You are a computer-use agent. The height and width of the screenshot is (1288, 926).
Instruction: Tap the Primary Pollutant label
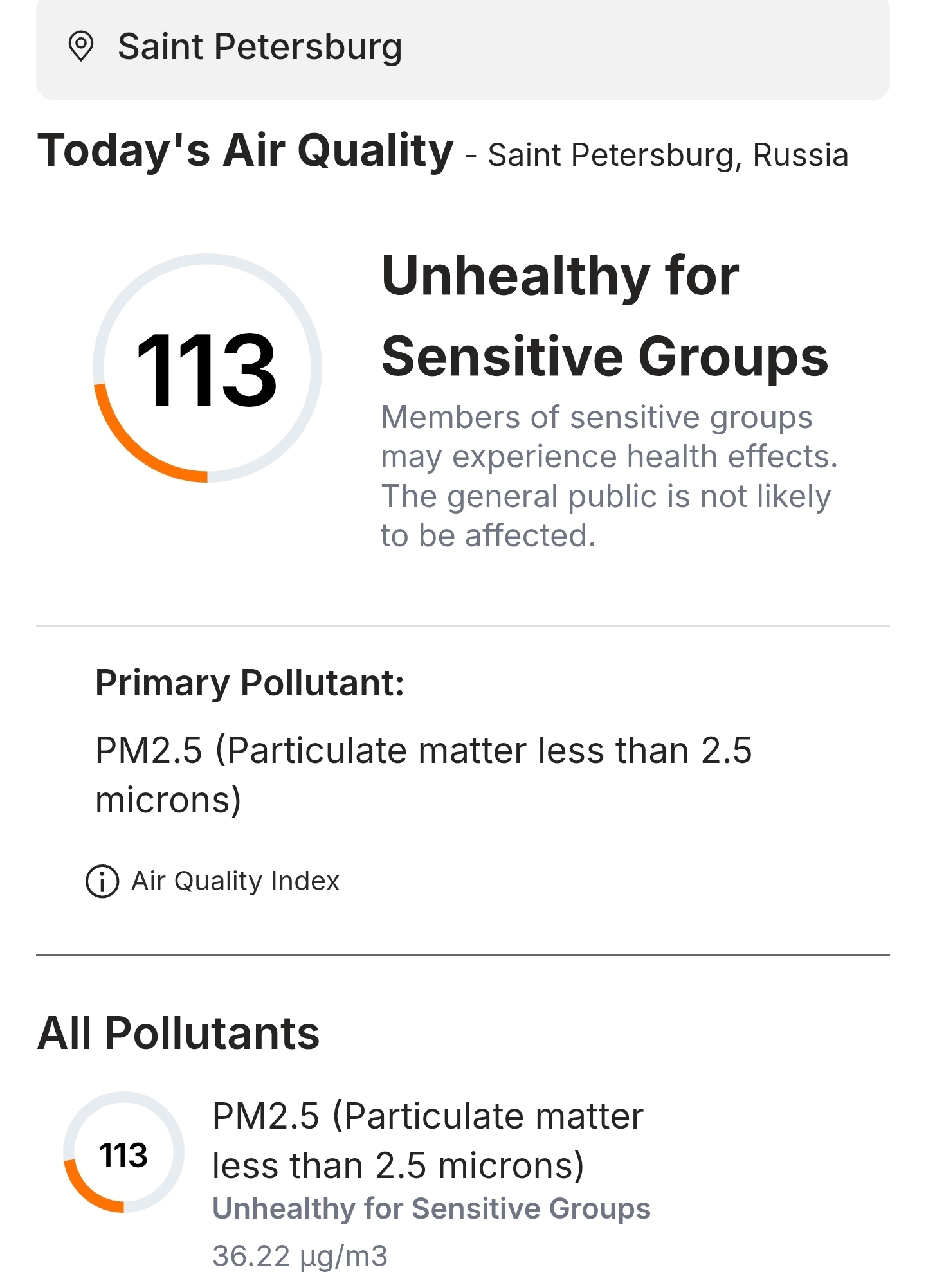250,683
